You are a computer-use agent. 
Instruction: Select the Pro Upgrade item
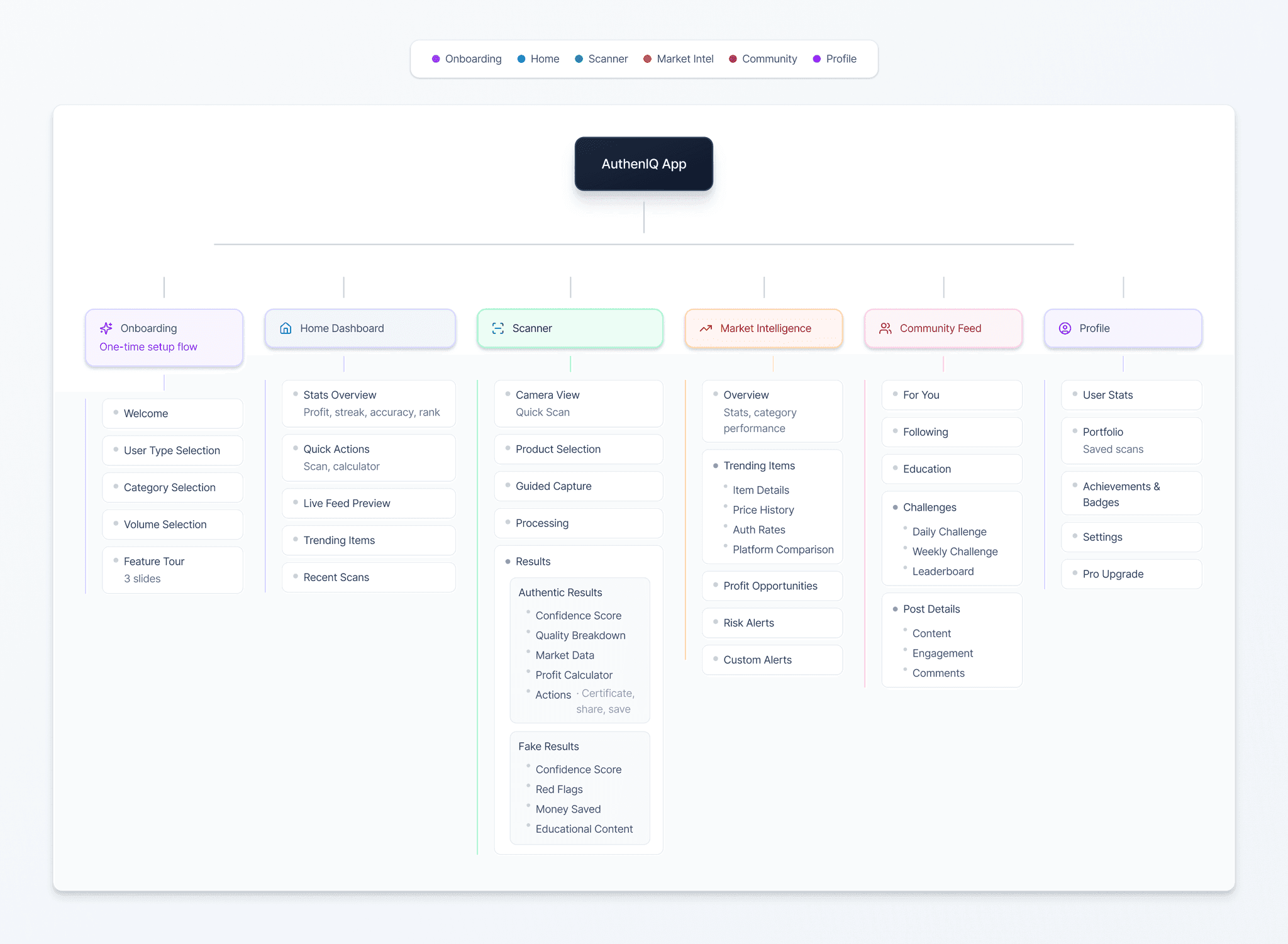coord(1132,575)
